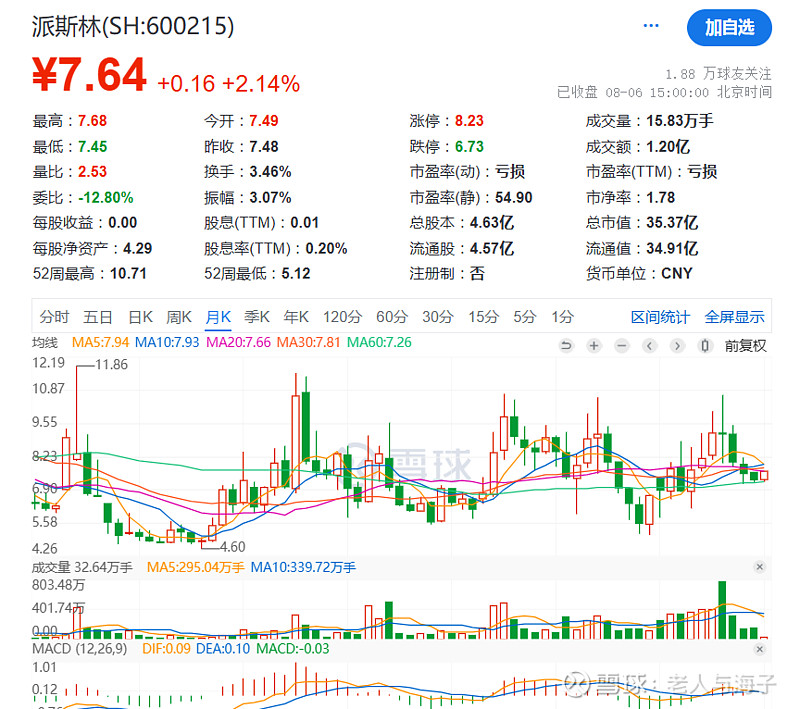800x709 pixels.
Task: Click the 最高 value 7.68
Action: (92, 121)
